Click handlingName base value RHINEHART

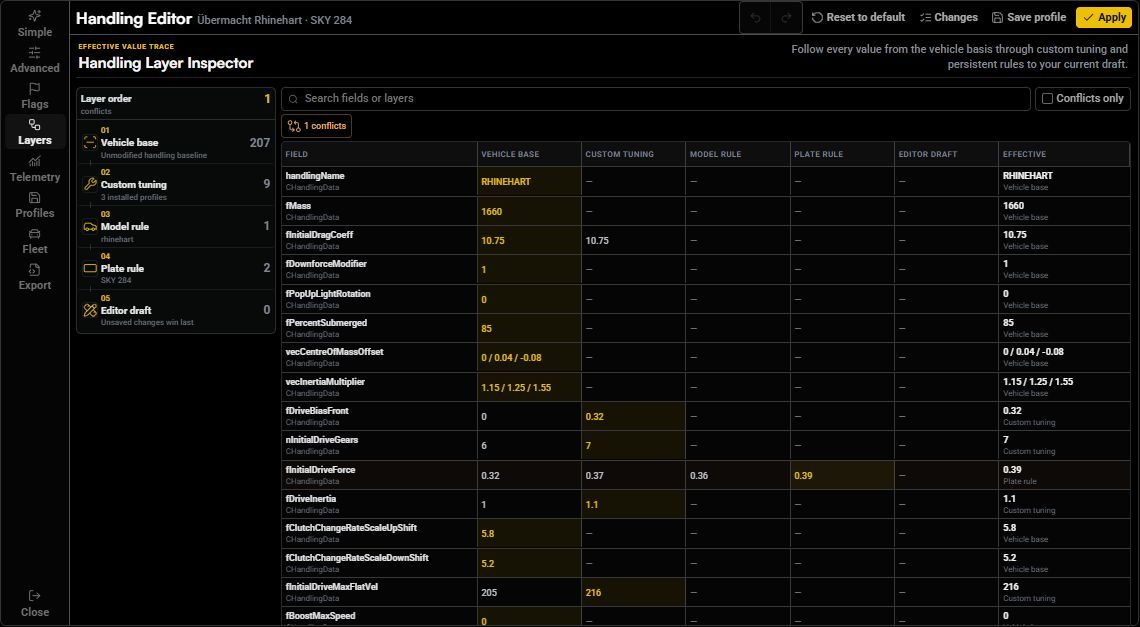pyautogui.click(x=505, y=182)
